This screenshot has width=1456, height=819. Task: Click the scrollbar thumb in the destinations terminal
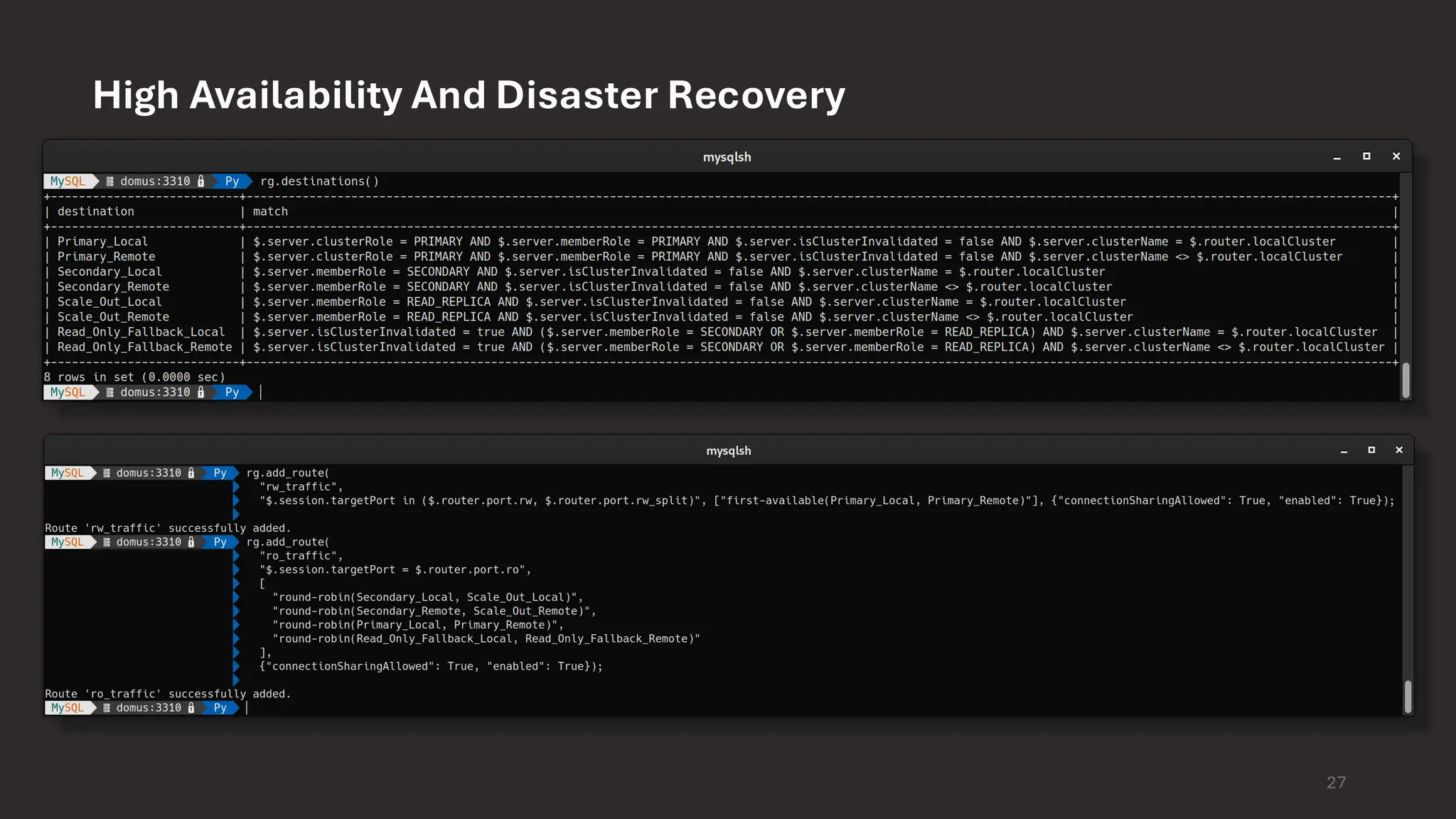tap(1406, 381)
